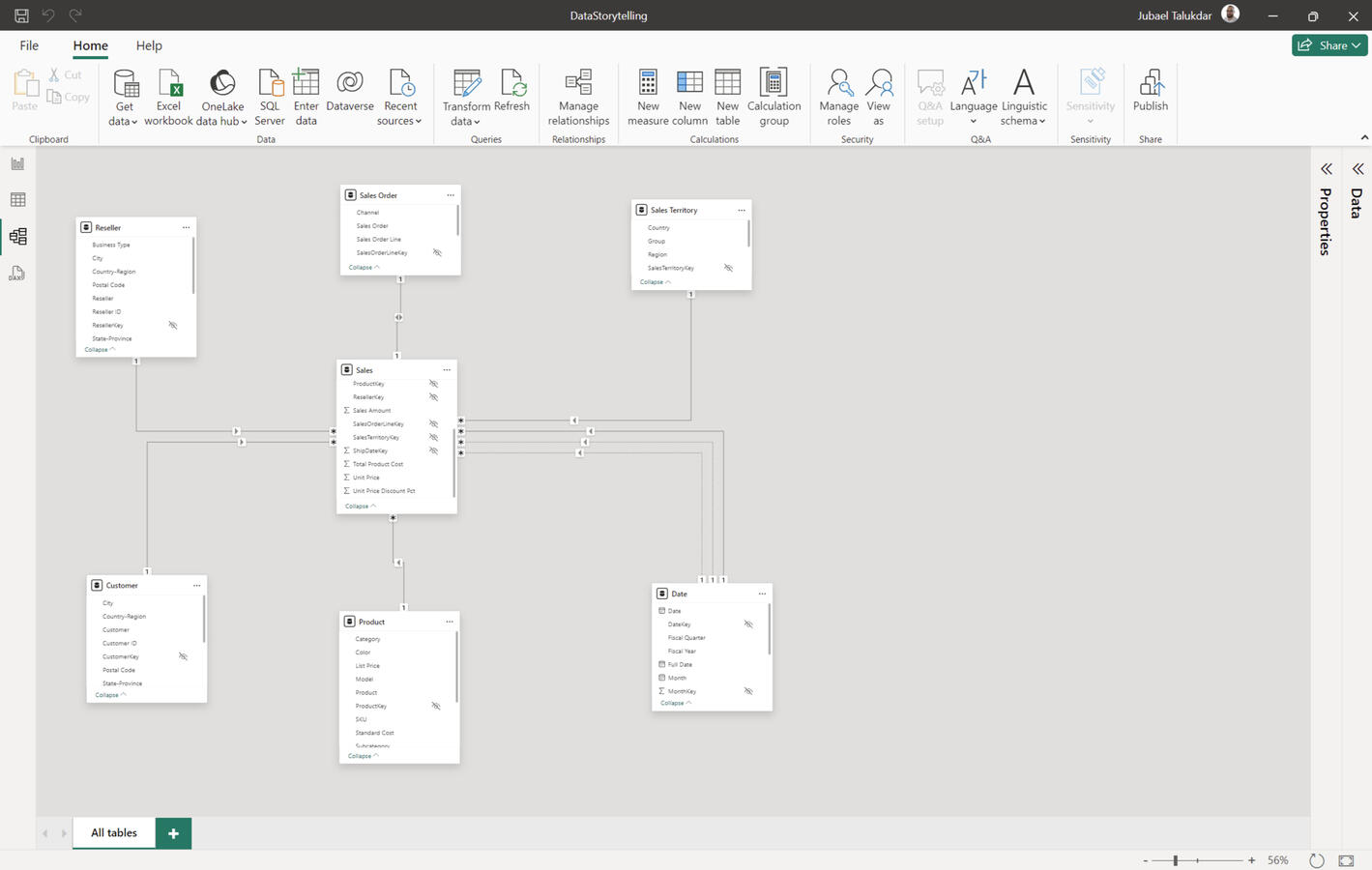The image size is (1372, 870).
Task: Open Date table more options menu
Action: (762, 594)
